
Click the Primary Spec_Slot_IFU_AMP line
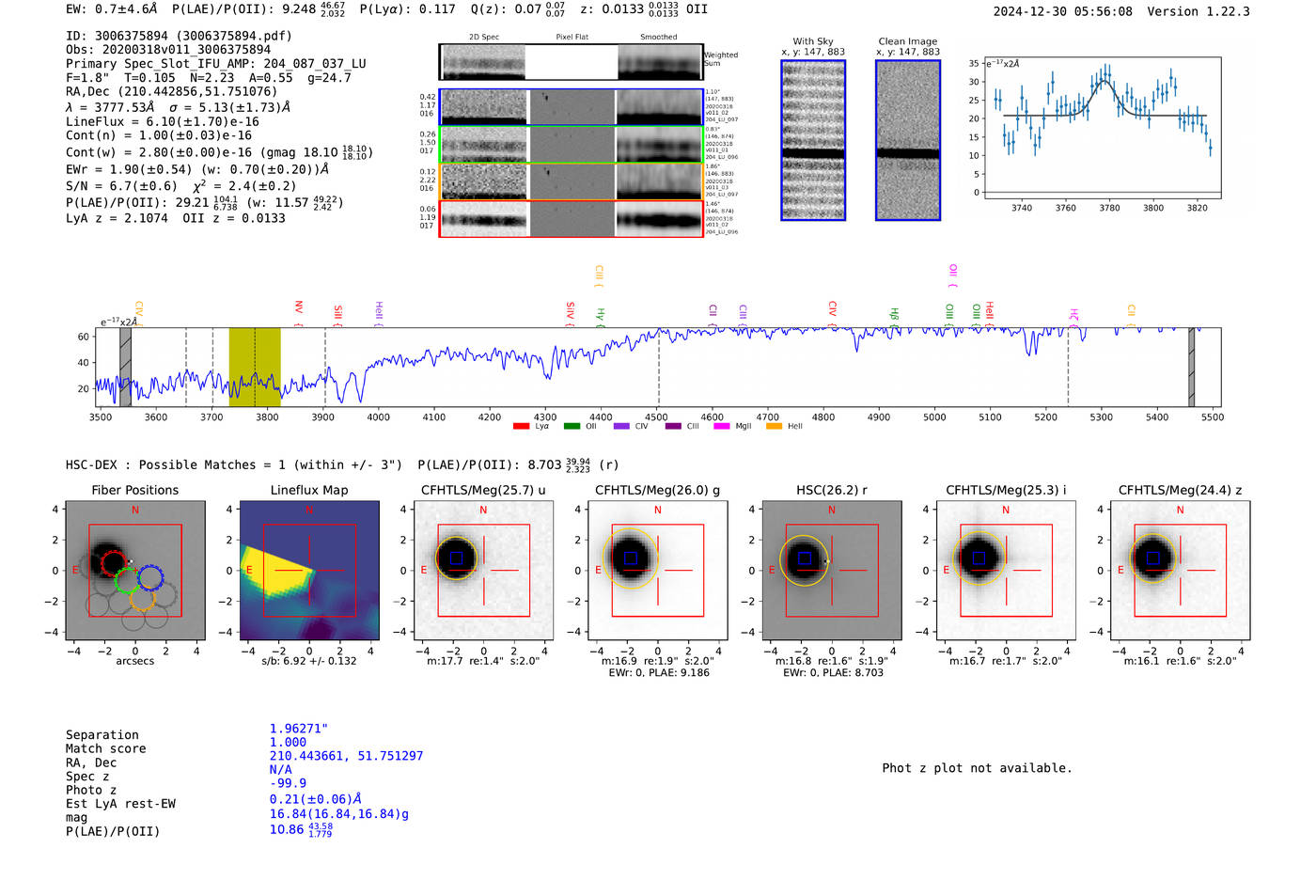click(x=216, y=64)
